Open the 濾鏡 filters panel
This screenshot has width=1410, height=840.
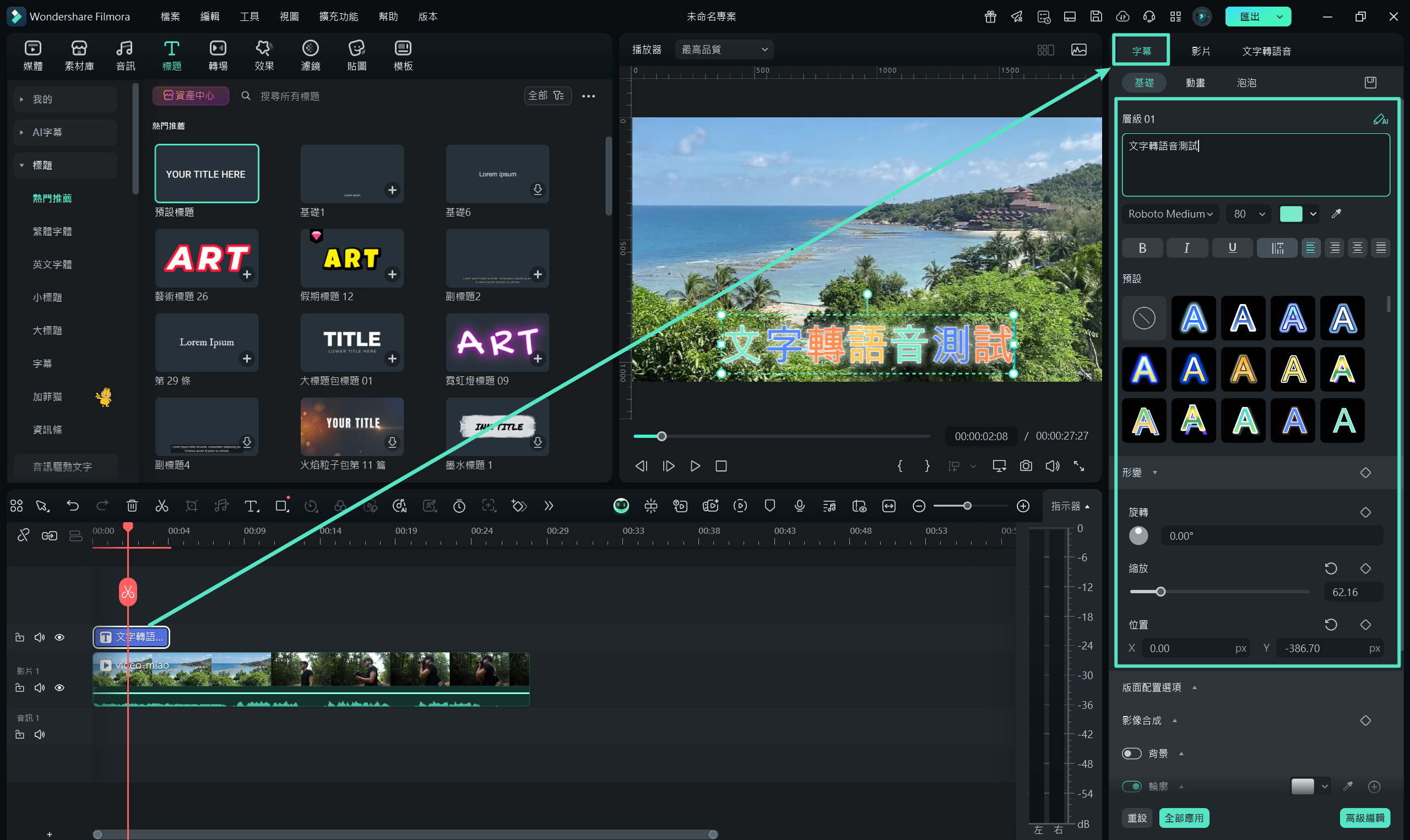pyautogui.click(x=311, y=56)
